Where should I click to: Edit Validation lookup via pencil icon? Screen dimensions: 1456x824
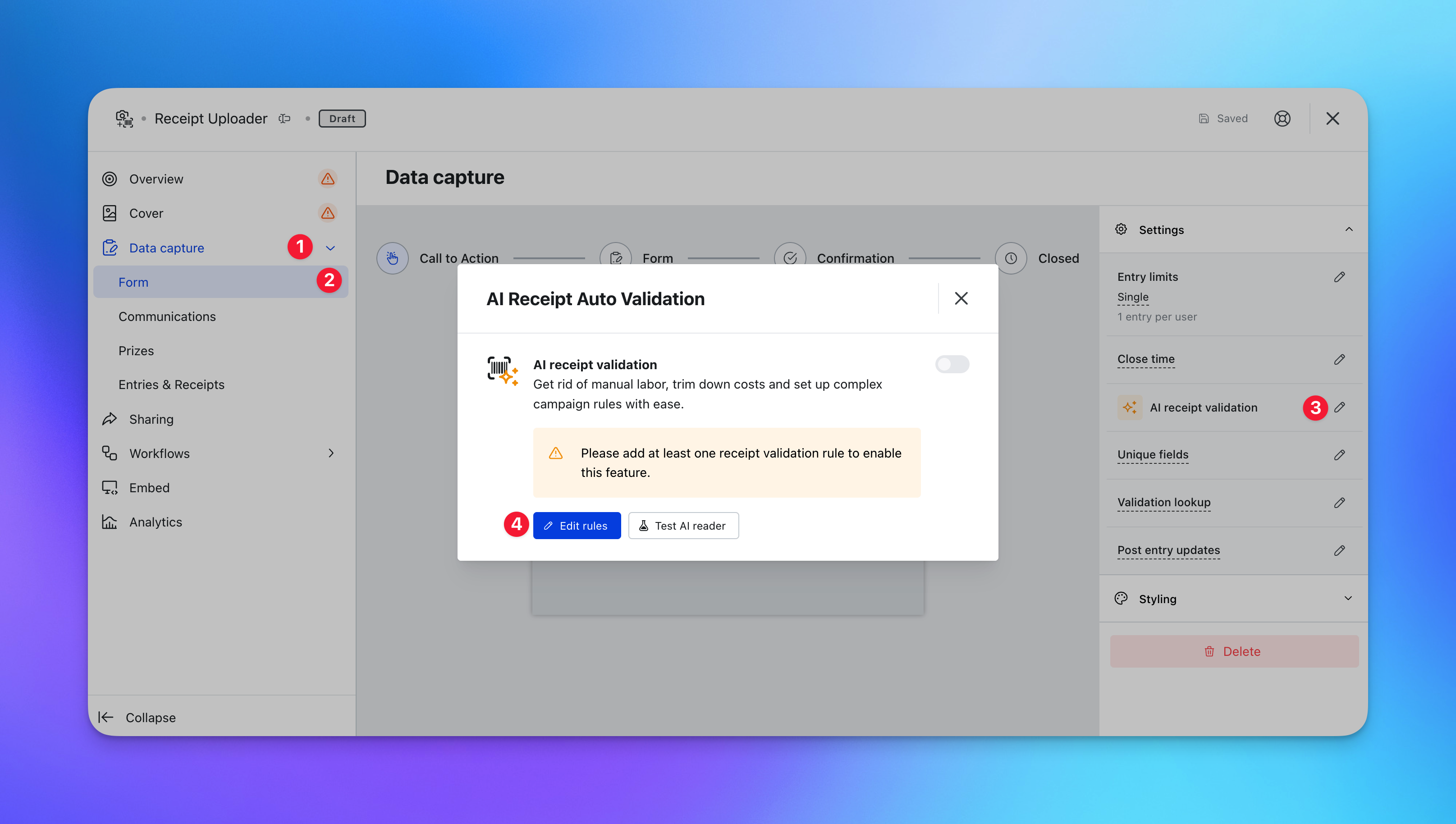pos(1339,503)
